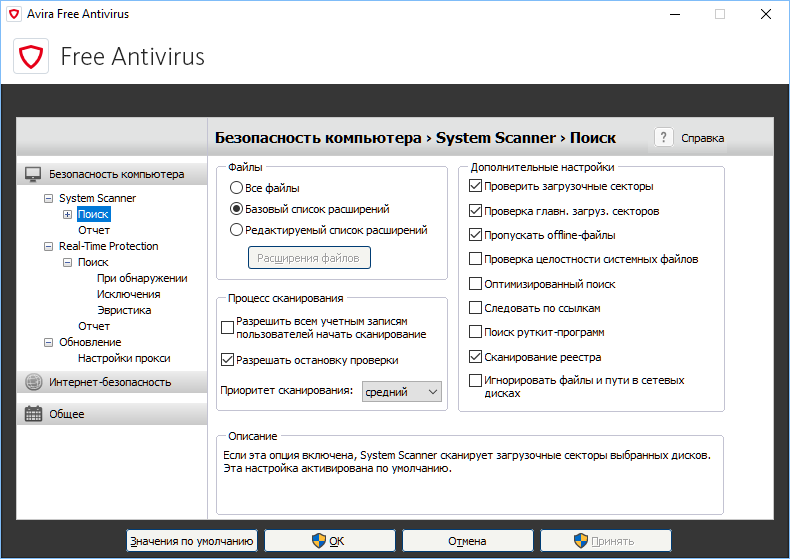Screen dimensions: 790x559
Task: Toggle Разрешать остановку проверки checkbox
Action: click(x=227, y=360)
